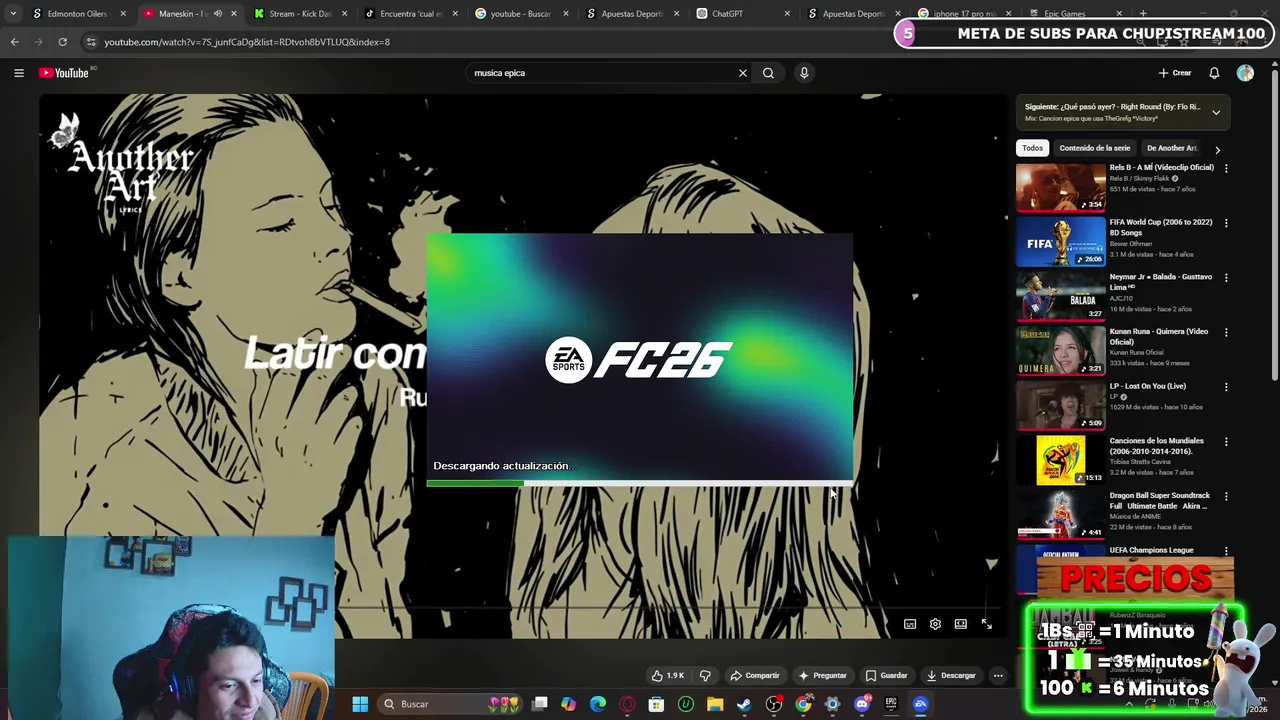Open Dragon Ball Super Soundtrack title
The height and width of the screenshot is (720, 1280).
click(1160, 500)
